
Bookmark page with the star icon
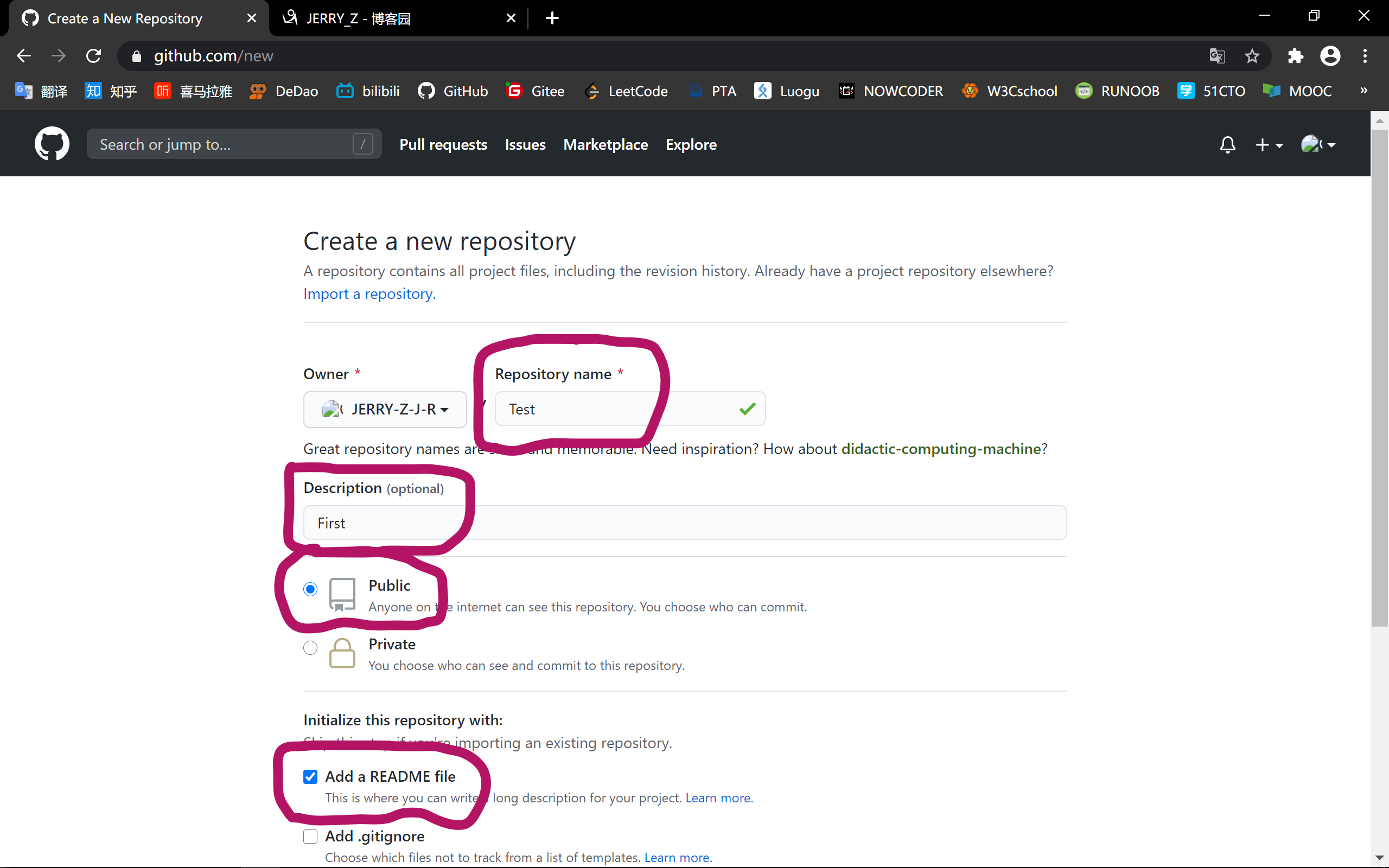pos(1252,56)
